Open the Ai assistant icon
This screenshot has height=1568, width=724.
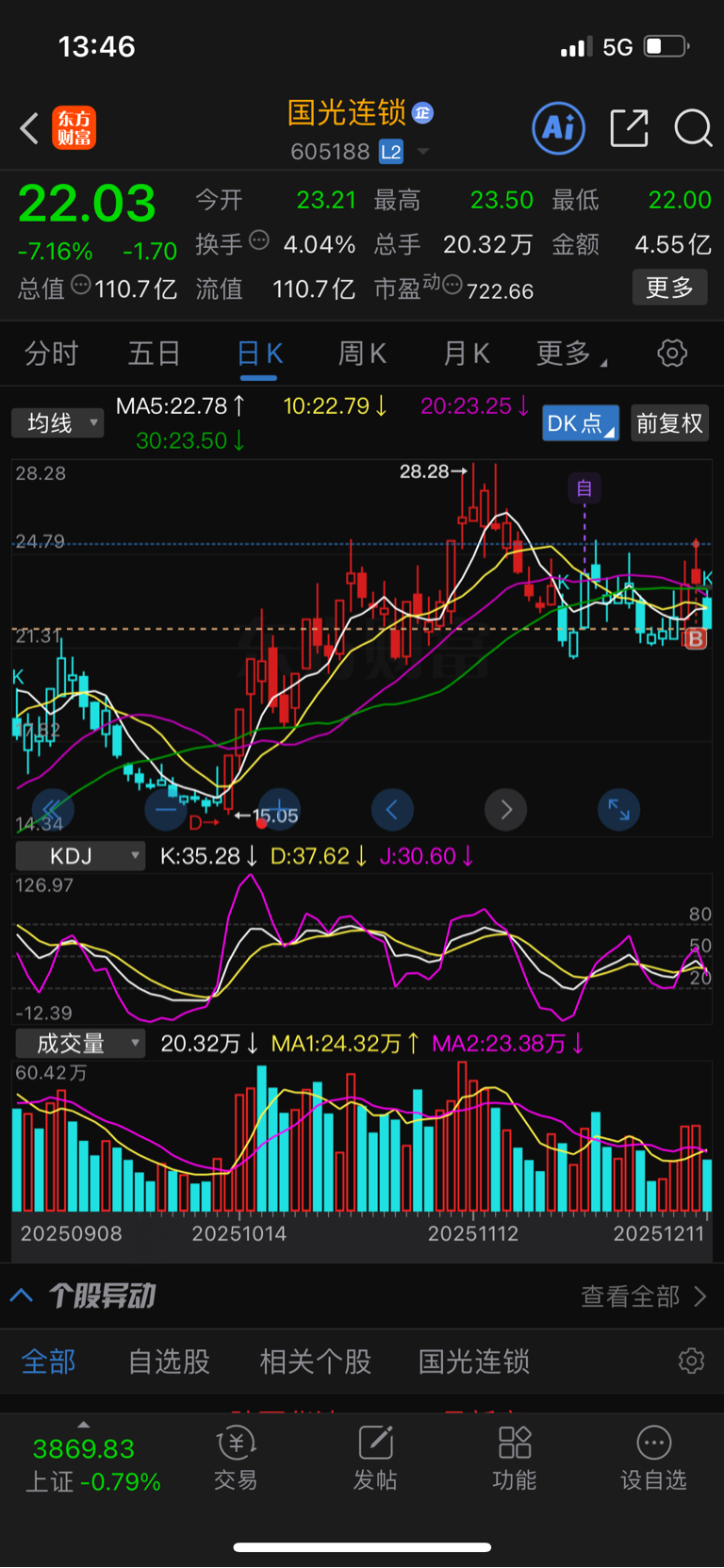(558, 128)
